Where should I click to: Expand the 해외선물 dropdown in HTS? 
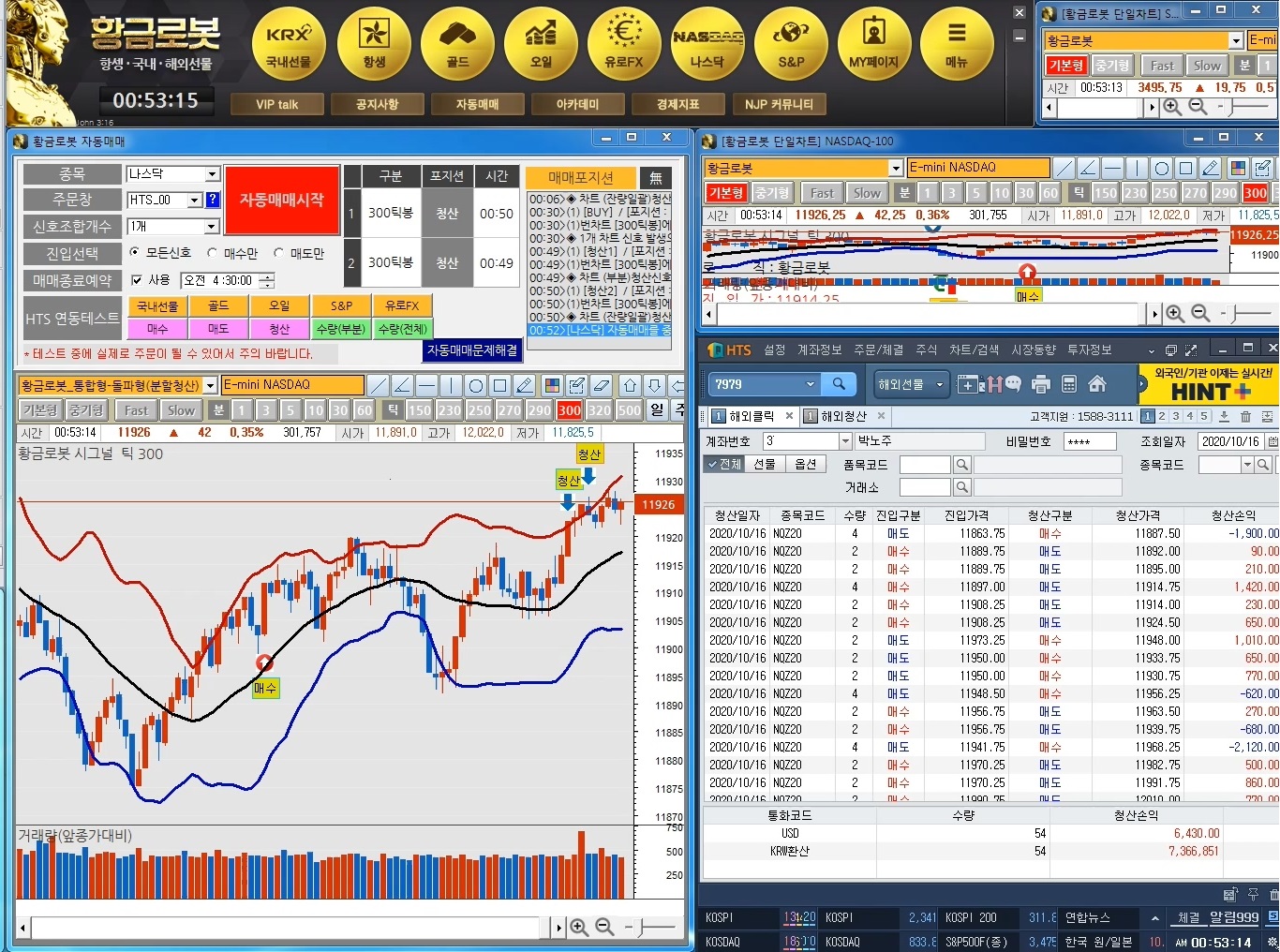pos(939,384)
